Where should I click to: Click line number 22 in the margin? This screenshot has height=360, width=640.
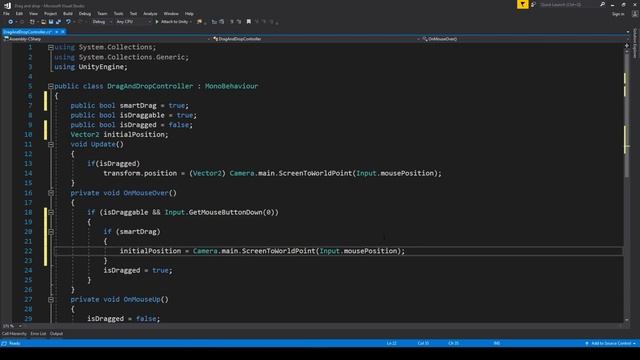click(x=28, y=251)
